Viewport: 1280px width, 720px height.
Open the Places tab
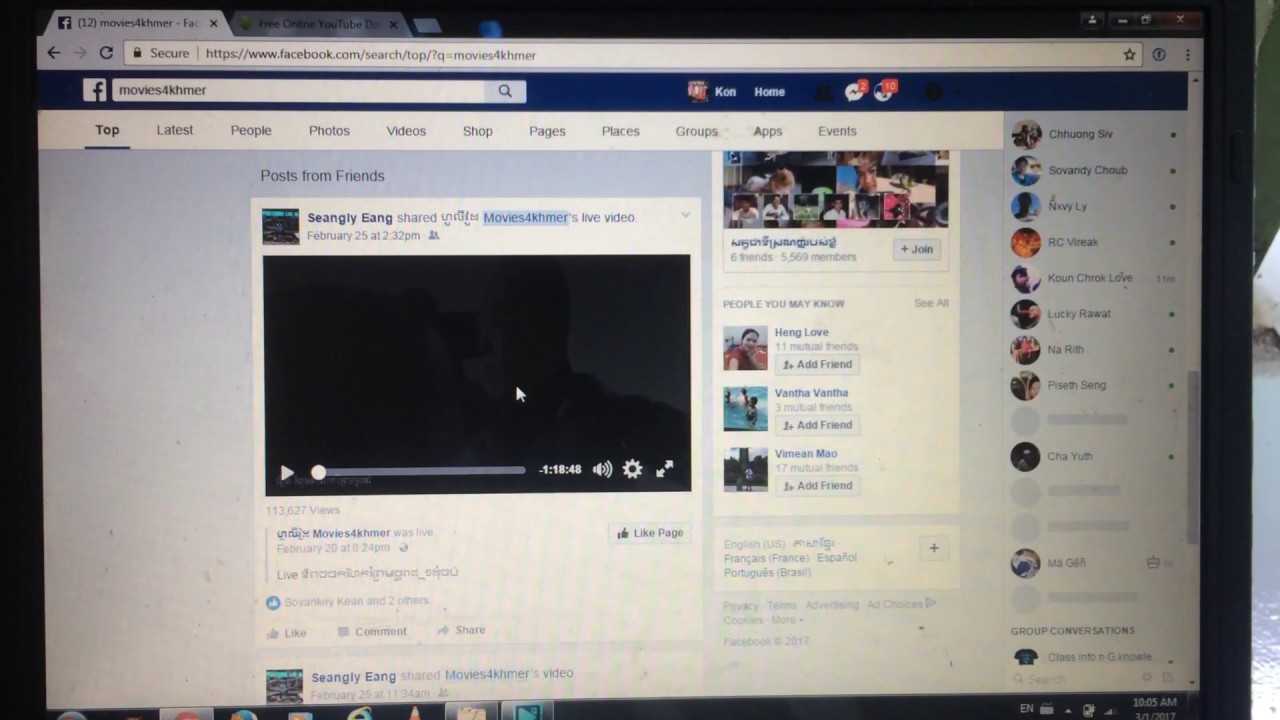(x=620, y=131)
